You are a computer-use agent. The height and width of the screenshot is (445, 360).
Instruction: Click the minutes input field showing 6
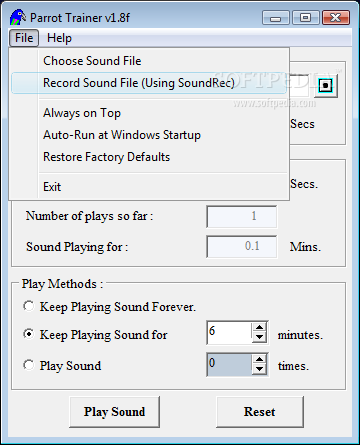[229, 332]
